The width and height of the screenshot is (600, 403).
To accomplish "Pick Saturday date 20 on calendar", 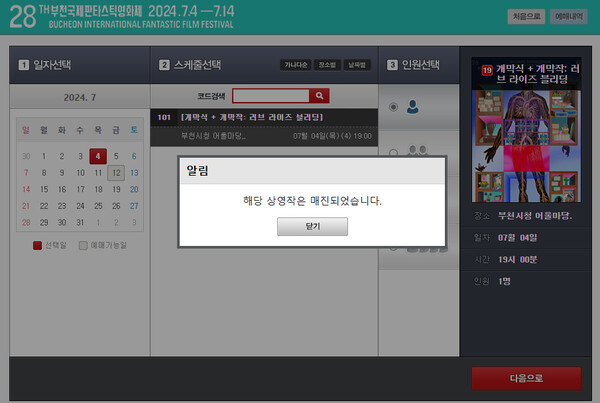I will [134, 189].
